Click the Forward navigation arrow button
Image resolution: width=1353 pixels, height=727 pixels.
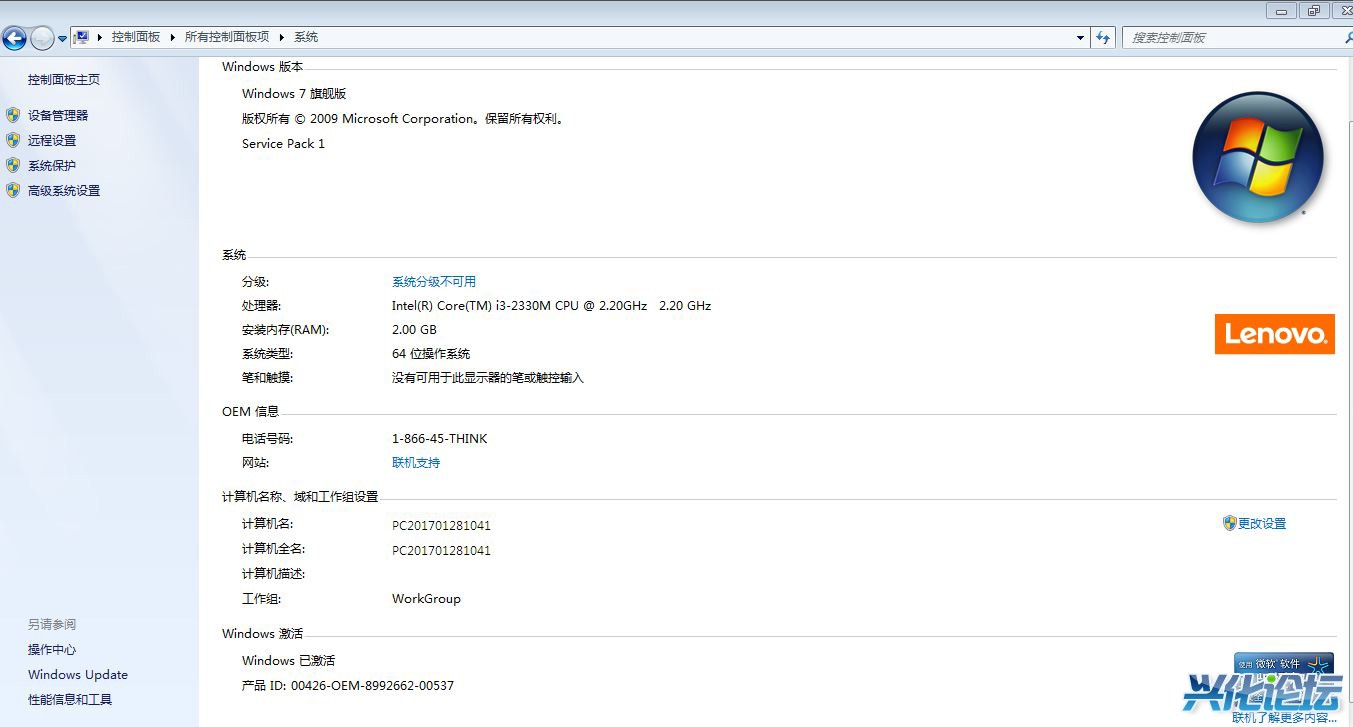pos(42,38)
